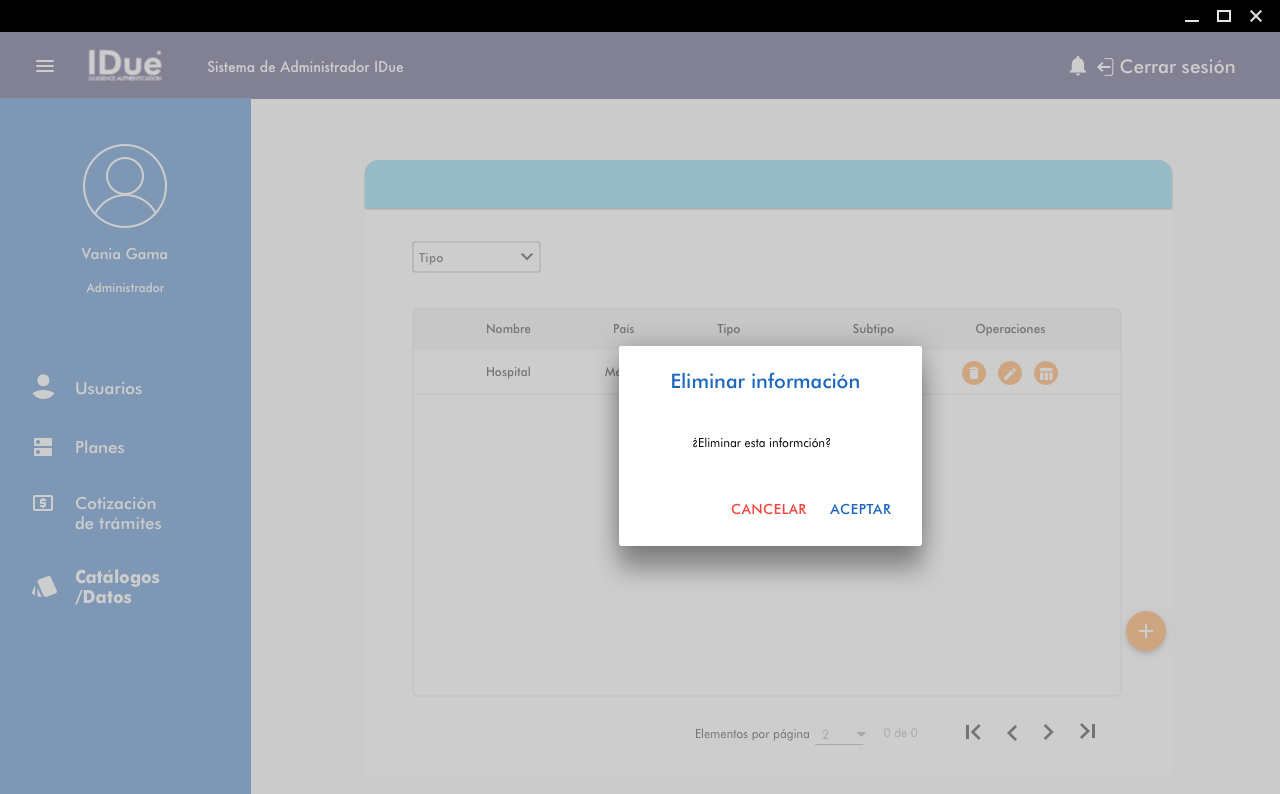Select Cotización de trámites in sidebar
This screenshot has height=794, width=1280.
(117, 513)
